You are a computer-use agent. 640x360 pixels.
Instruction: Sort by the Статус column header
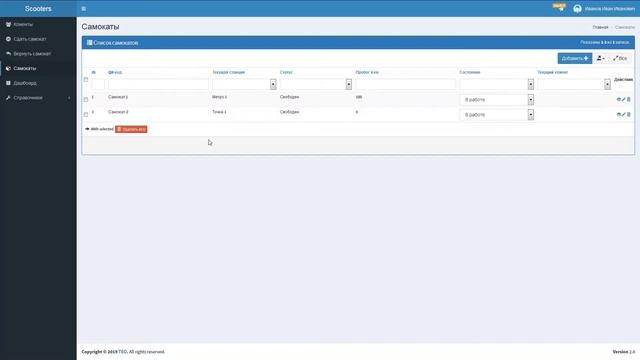tap(286, 72)
